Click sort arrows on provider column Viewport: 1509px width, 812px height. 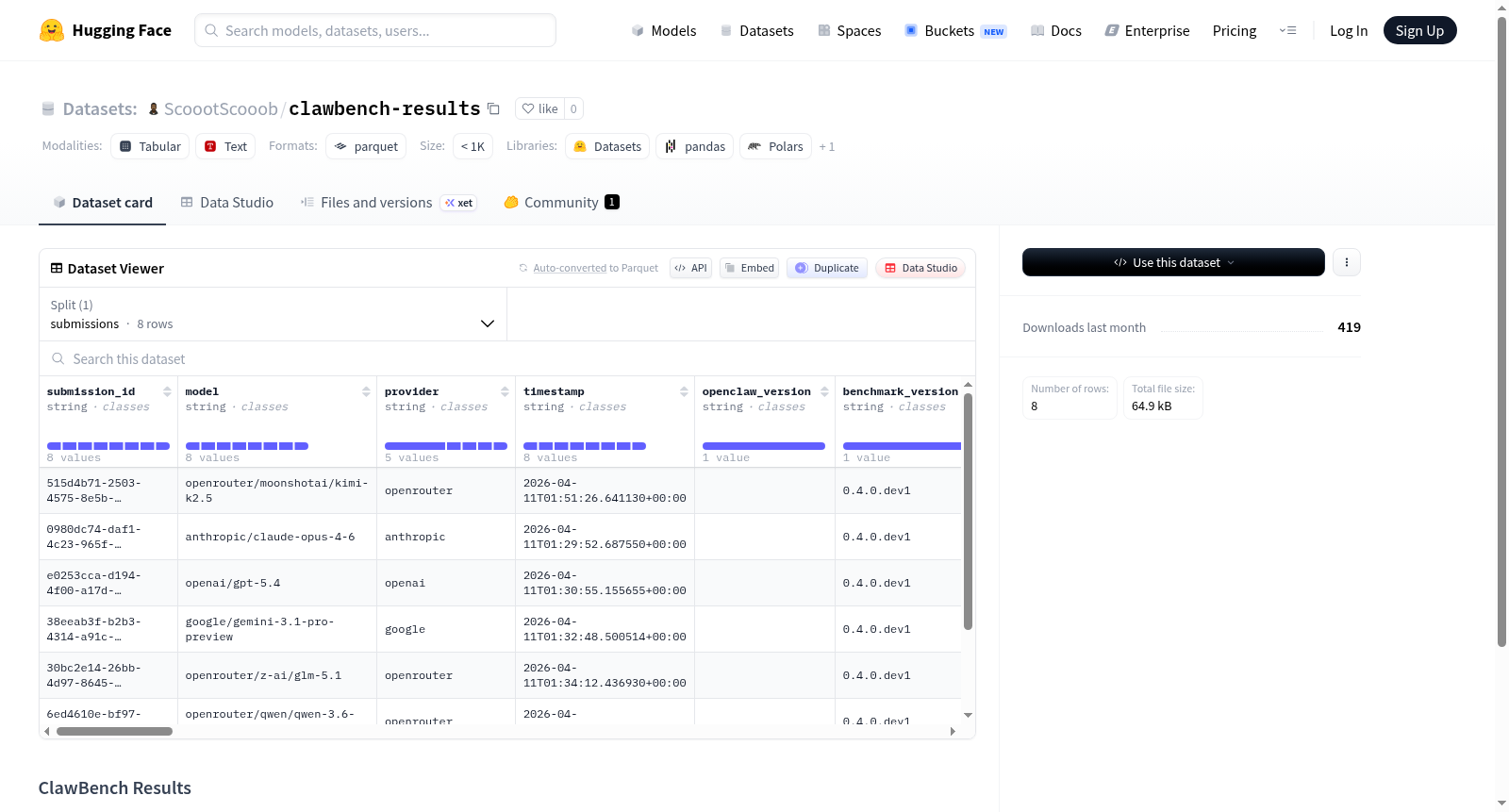pos(505,391)
